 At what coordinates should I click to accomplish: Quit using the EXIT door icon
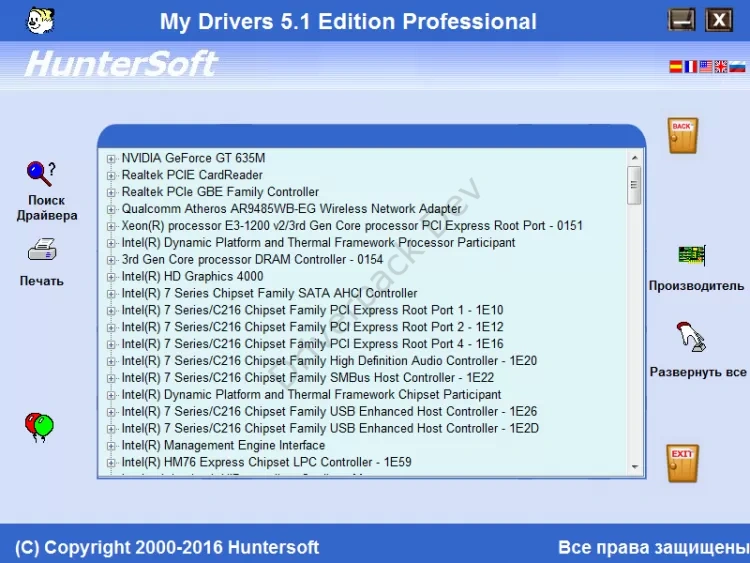[x=683, y=463]
